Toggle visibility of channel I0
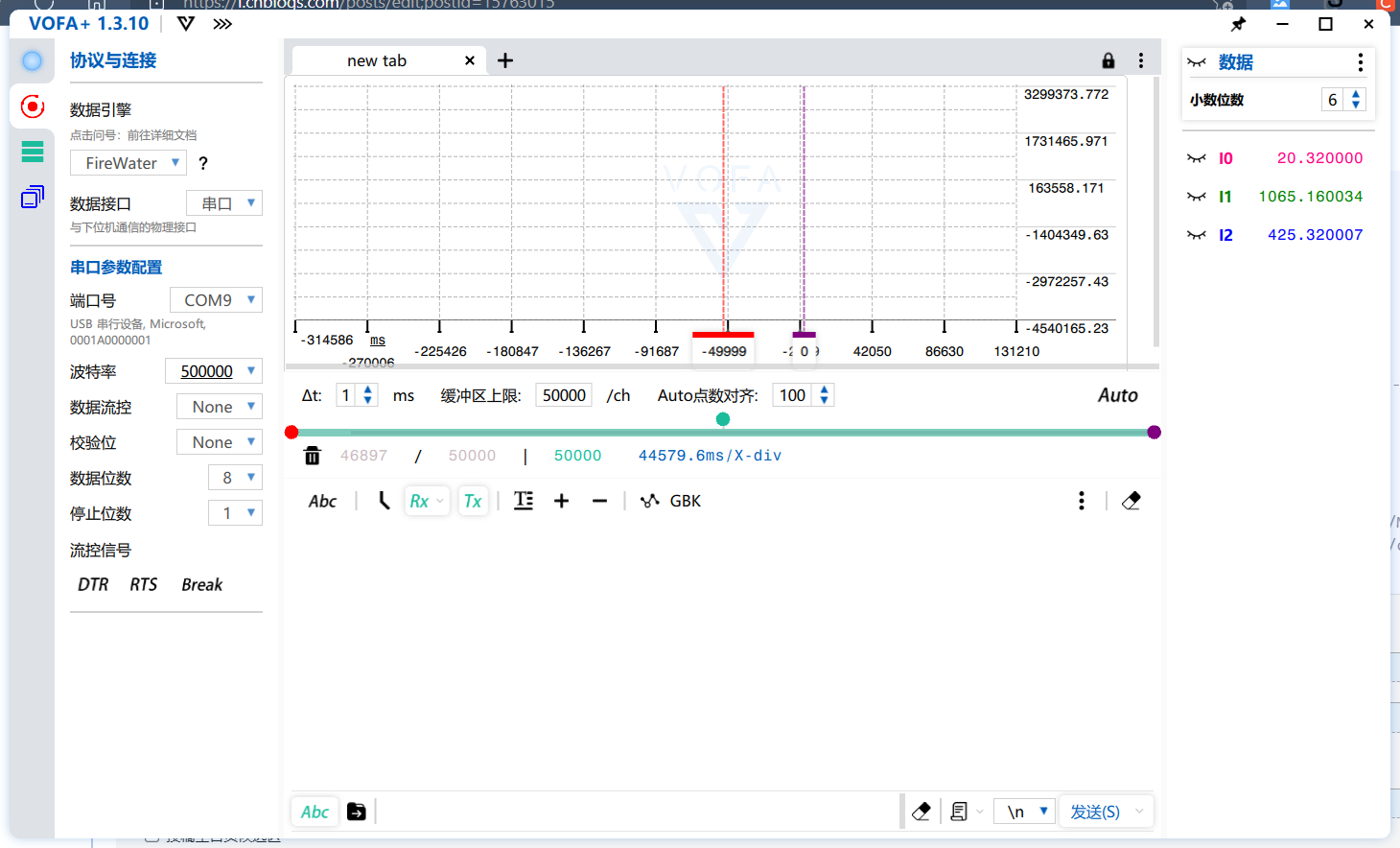Screen dimensions: 1400x848 1197,158
